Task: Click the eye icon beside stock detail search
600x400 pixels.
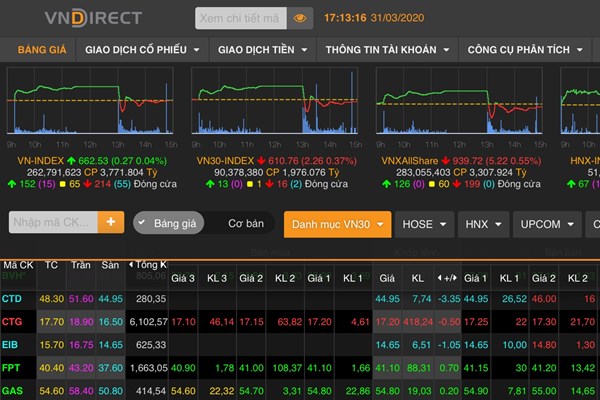Action: 299,19
